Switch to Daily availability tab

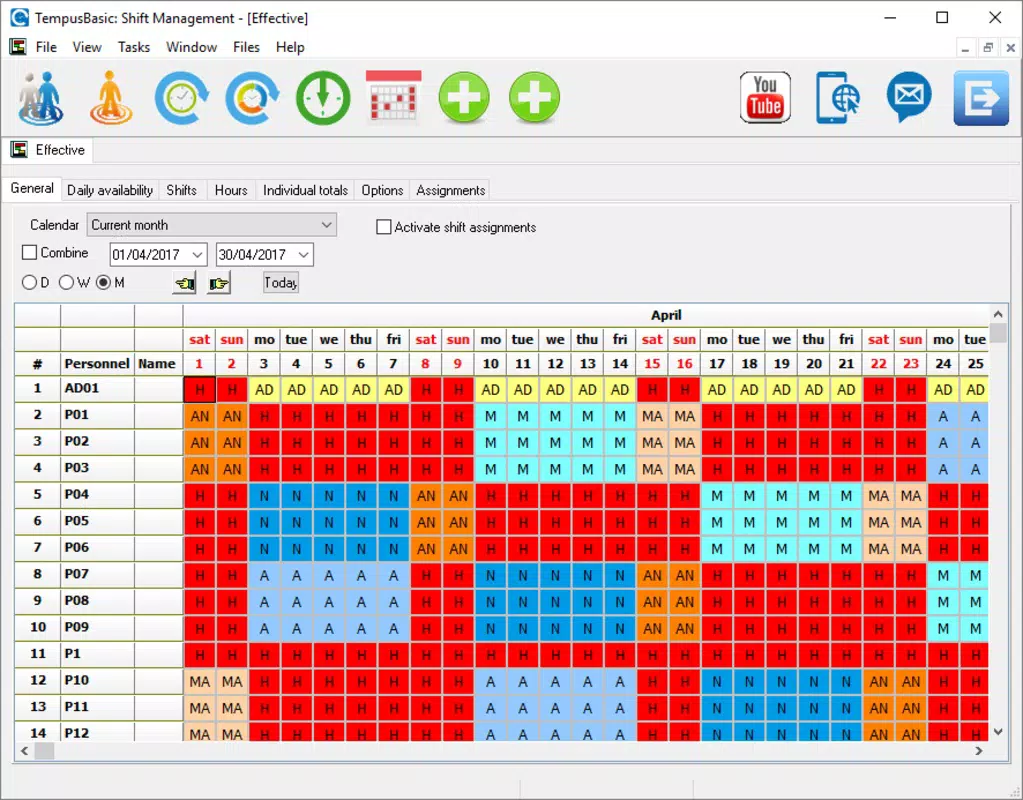110,191
